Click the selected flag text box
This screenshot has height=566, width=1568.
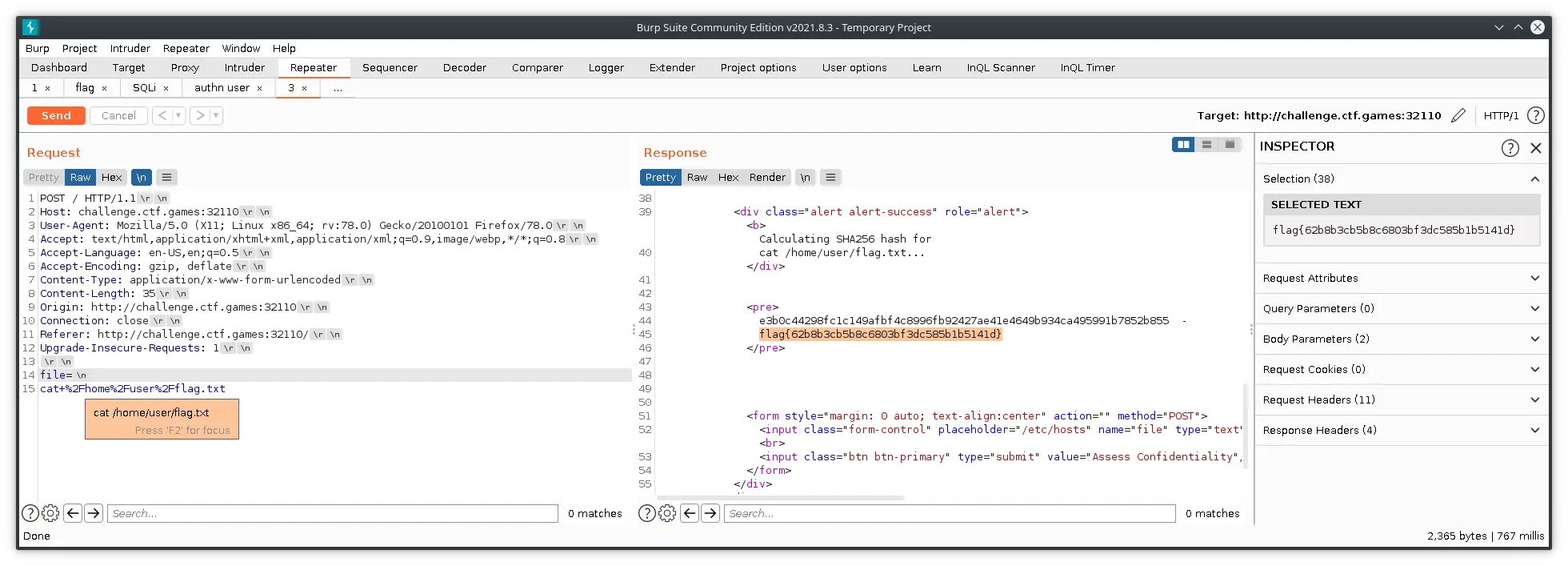1402,230
